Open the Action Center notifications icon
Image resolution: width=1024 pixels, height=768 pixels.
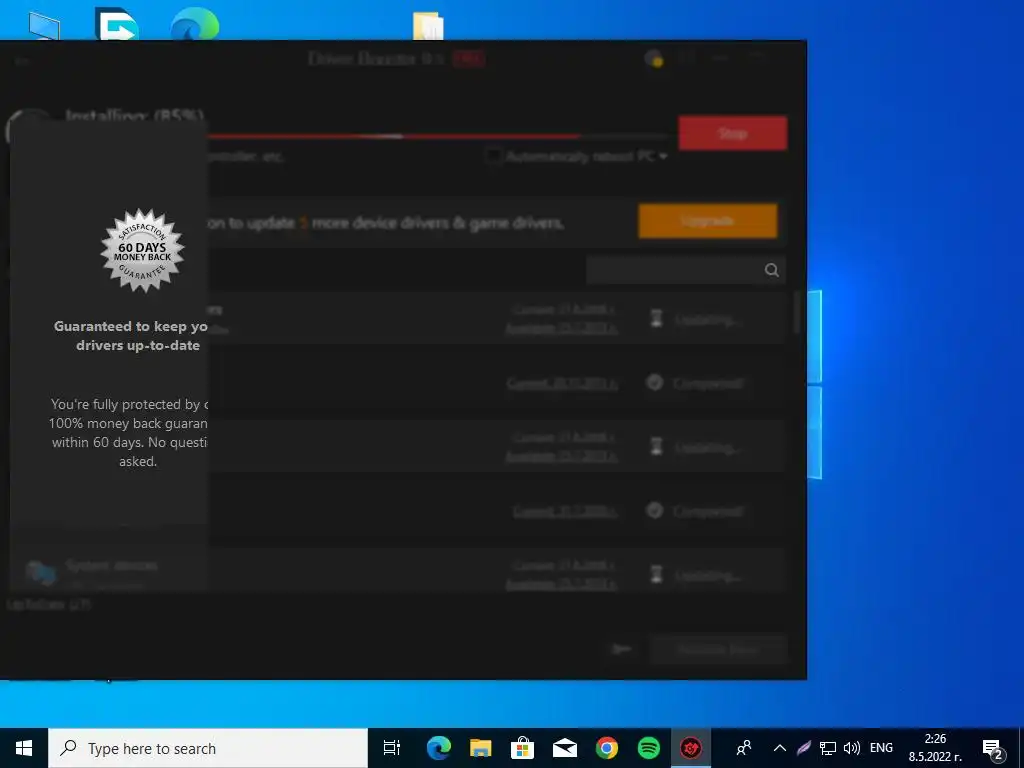tap(993, 750)
